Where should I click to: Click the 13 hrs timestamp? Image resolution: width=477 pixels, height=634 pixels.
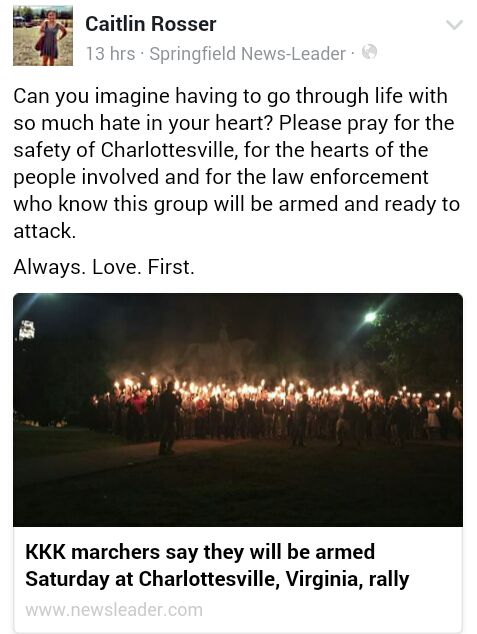110,53
